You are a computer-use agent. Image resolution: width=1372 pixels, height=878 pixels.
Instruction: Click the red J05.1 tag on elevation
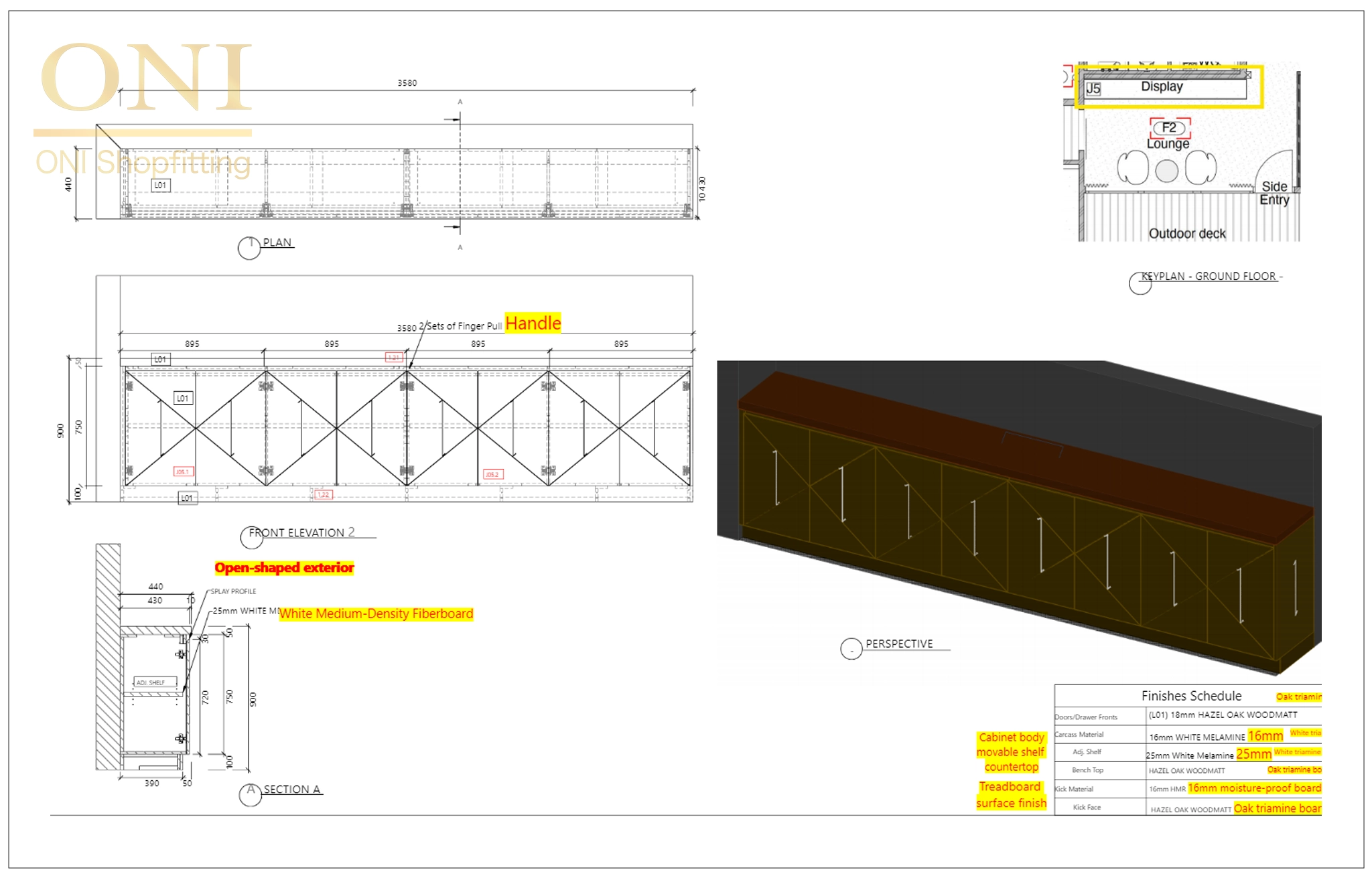pos(183,471)
